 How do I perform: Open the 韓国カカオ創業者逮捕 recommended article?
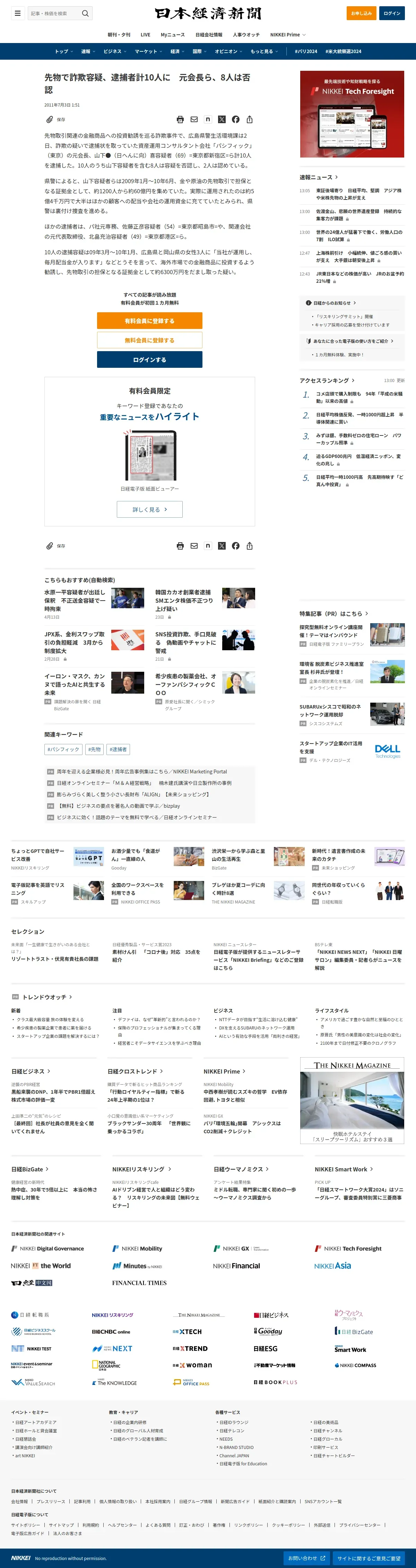(x=185, y=600)
